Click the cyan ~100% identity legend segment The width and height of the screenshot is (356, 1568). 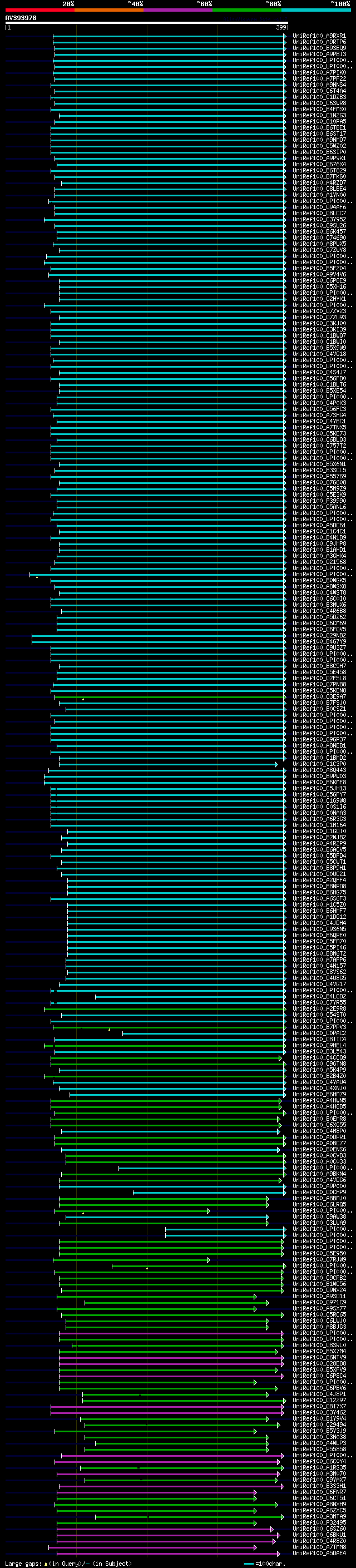click(x=316, y=10)
